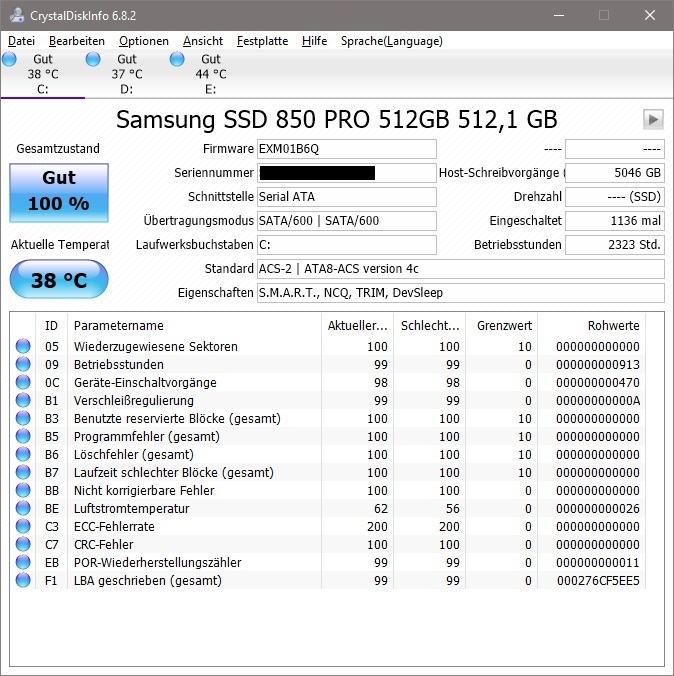The height and width of the screenshot is (676, 674).
Task: Click the Aktueller... column header
Action: coord(357,325)
